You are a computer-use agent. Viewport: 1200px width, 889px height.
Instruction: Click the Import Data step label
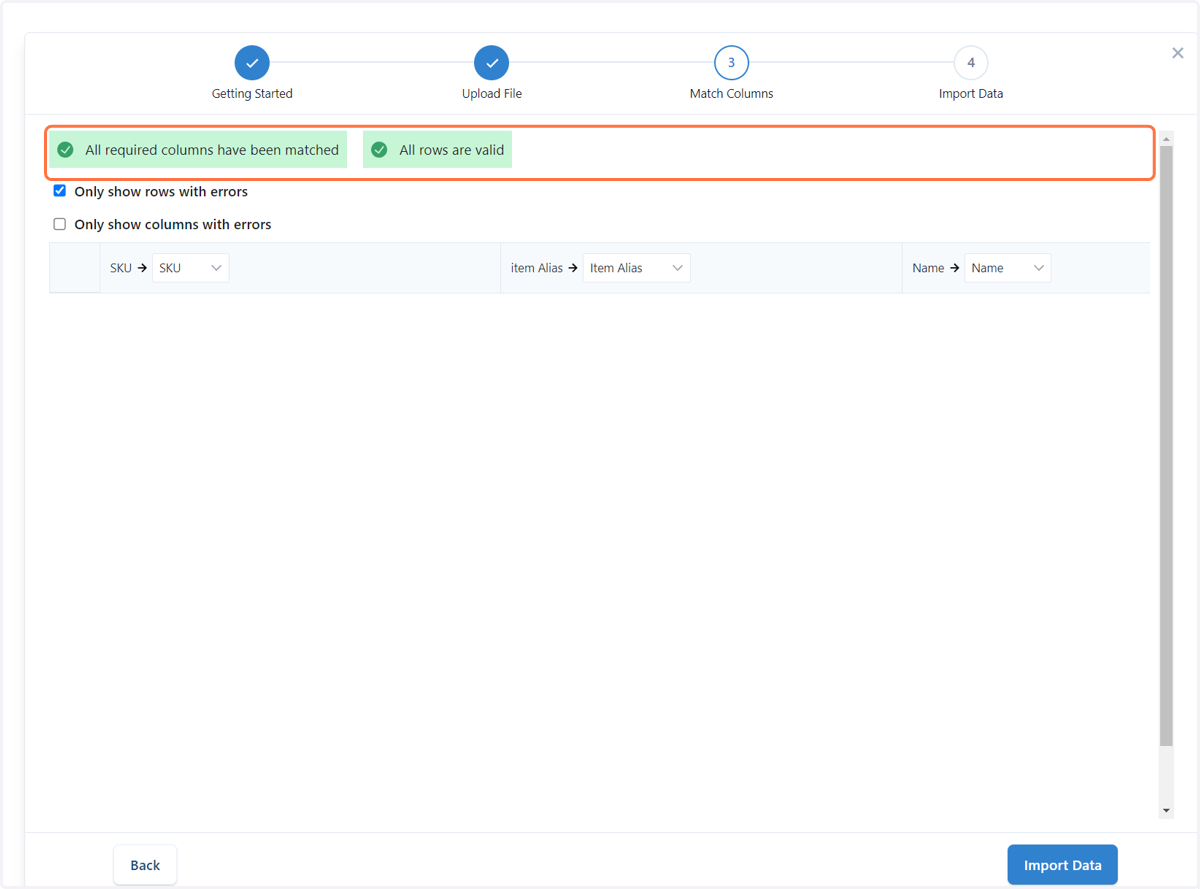tap(971, 94)
